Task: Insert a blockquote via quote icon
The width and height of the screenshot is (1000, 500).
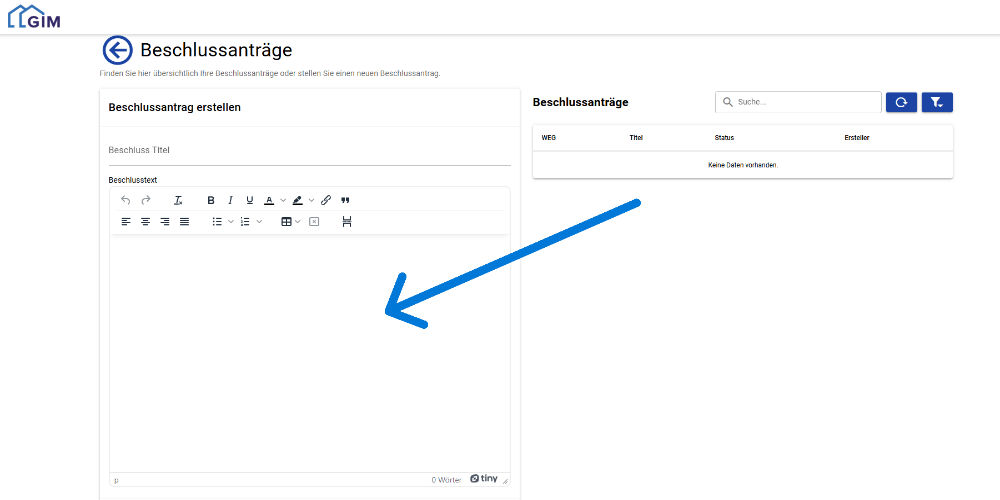Action: pyautogui.click(x=346, y=200)
